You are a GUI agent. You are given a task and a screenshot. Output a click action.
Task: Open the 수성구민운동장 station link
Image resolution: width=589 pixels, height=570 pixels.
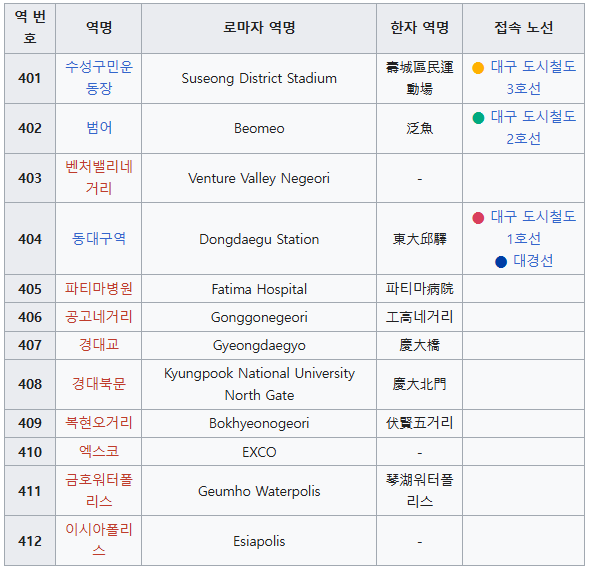tap(99, 78)
